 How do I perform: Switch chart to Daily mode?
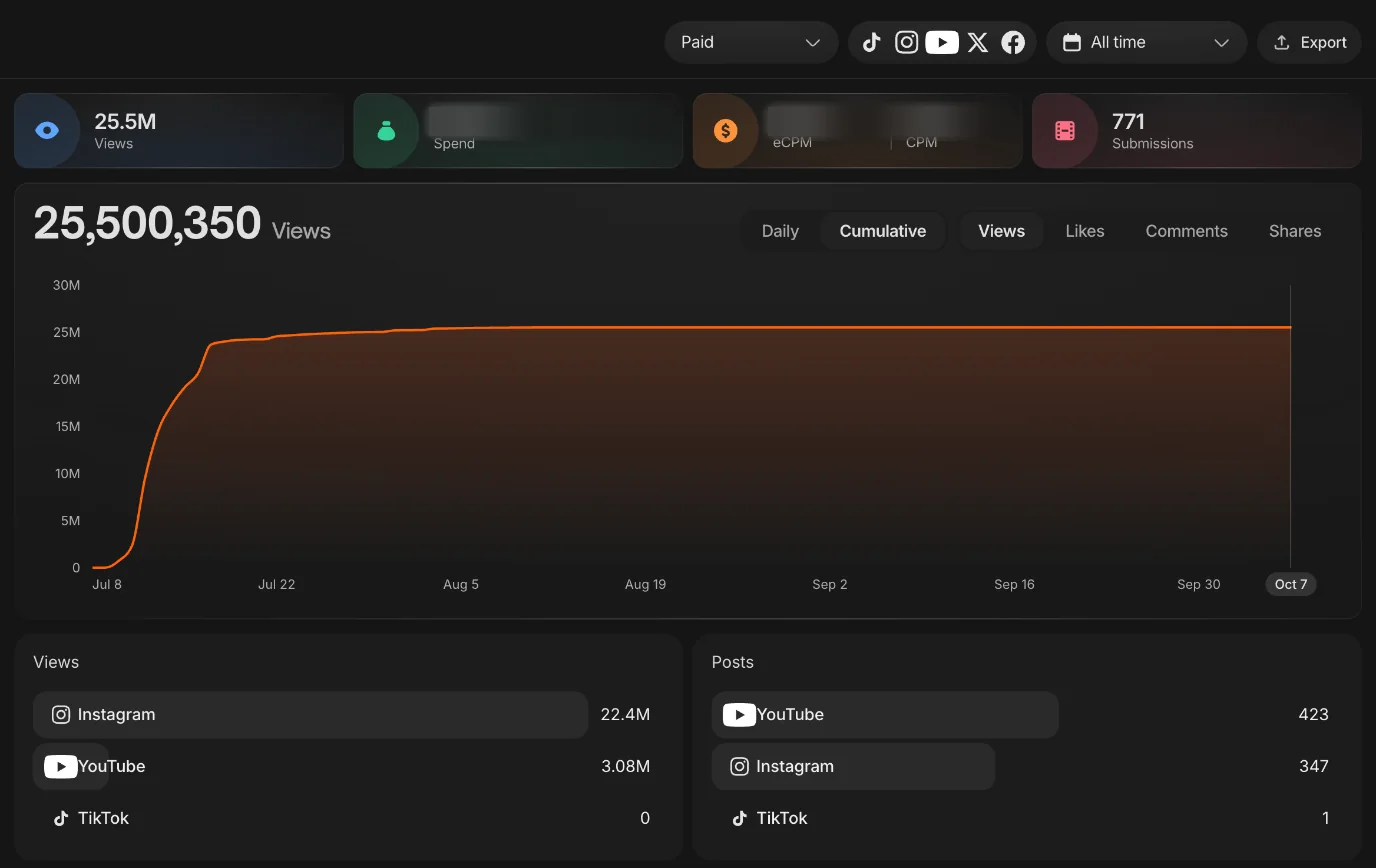click(x=780, y=231)
